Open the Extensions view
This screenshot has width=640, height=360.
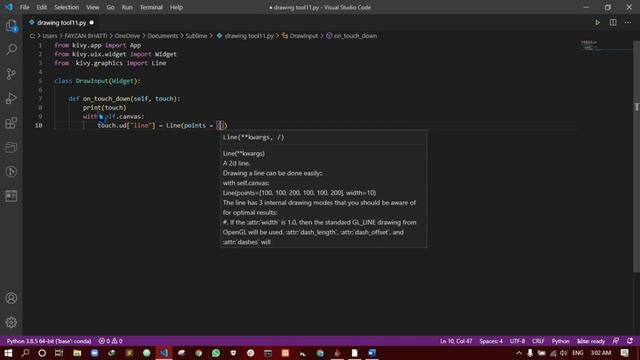pyautogui.click(x=11, y=123)
